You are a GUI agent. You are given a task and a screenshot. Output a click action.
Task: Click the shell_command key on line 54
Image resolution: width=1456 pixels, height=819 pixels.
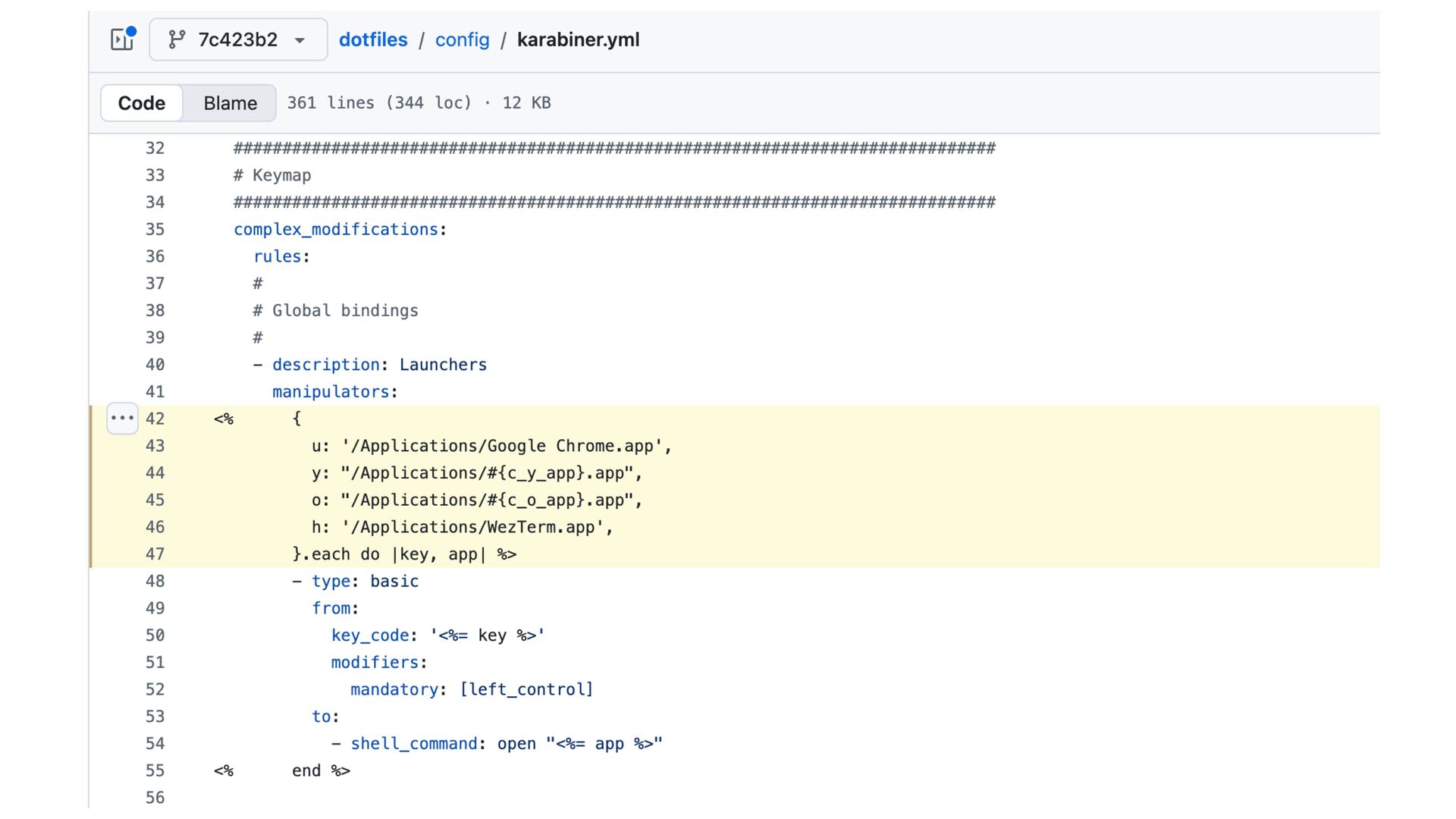tap(413, 744)
